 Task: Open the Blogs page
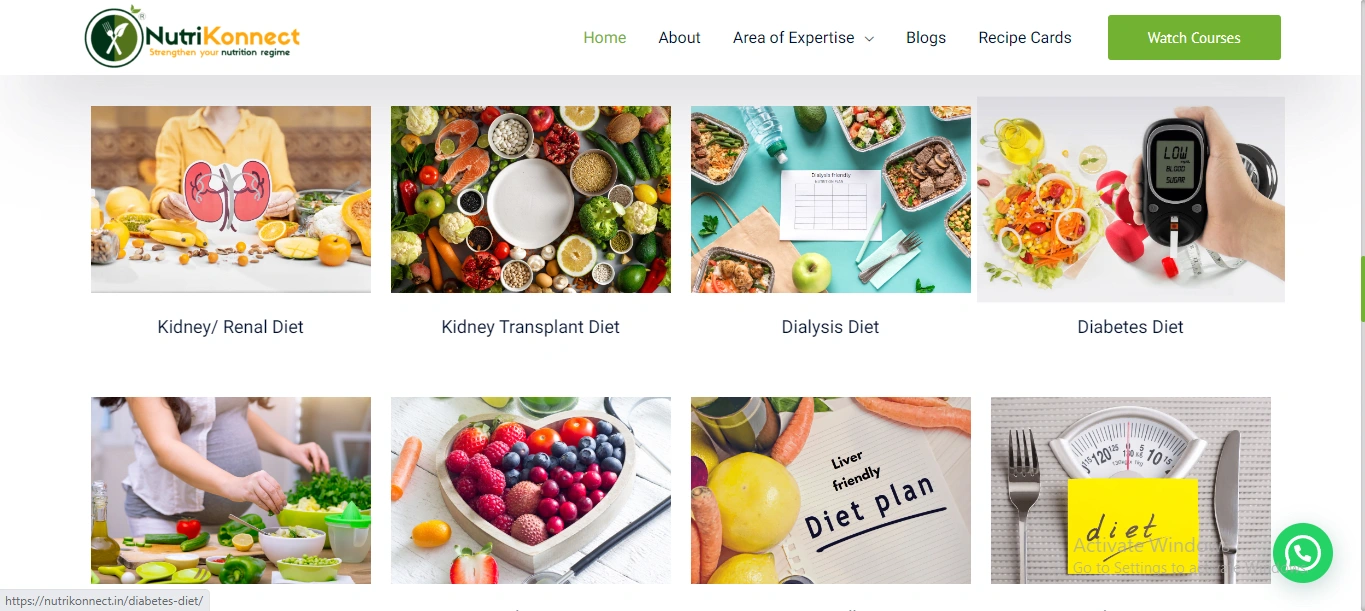tap(926, 38)
